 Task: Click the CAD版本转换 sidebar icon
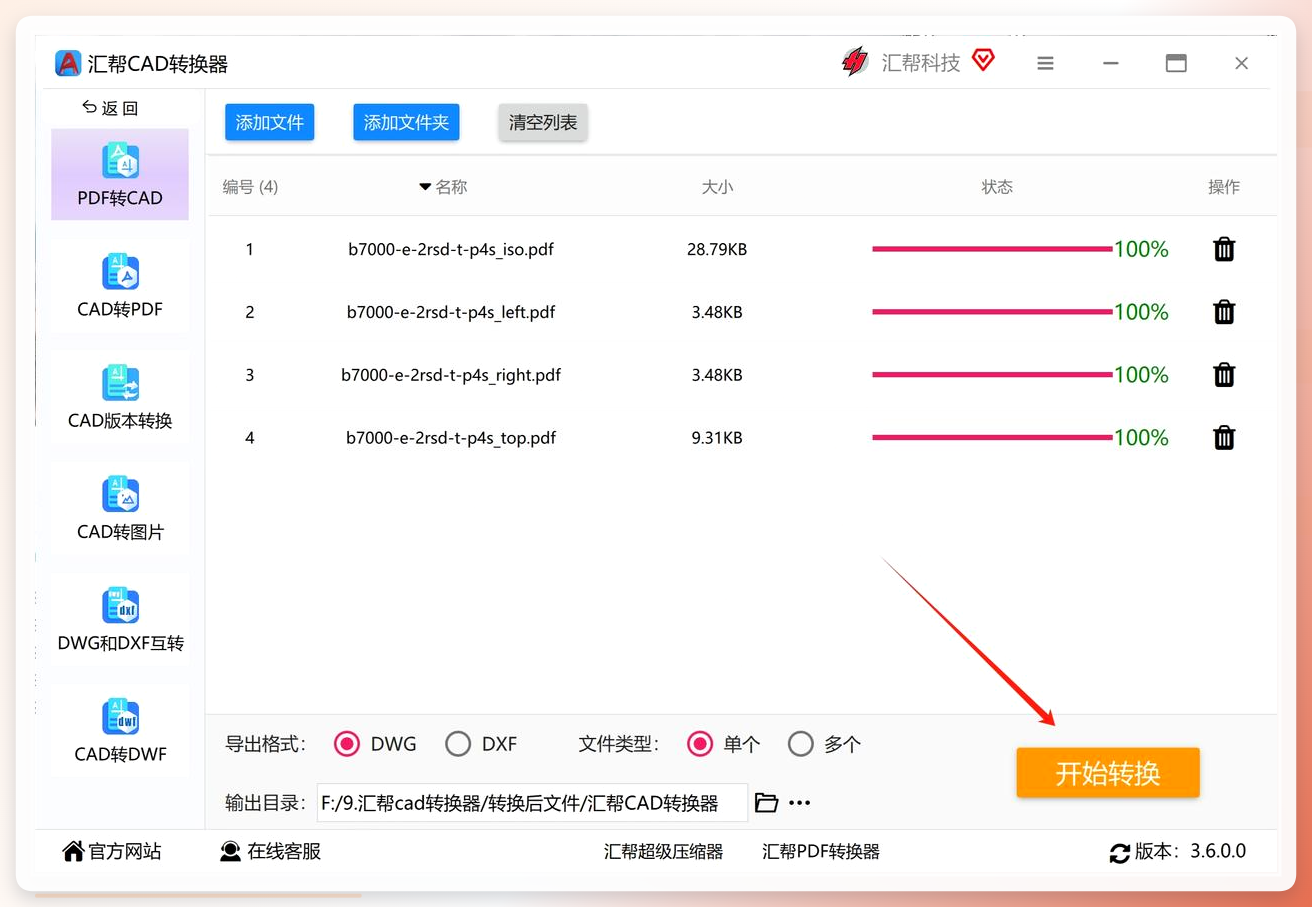tap(120, 383)
